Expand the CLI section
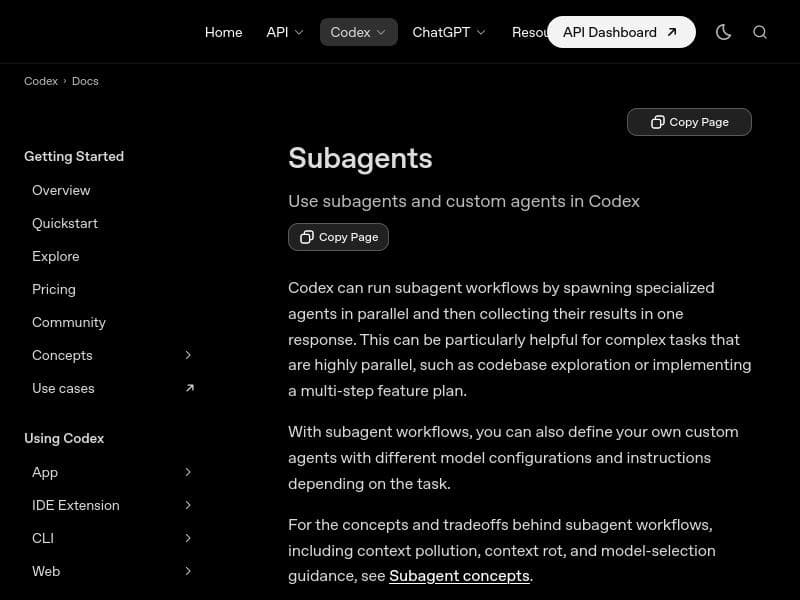This screenshot has height=600, width=800. point(188,538)
